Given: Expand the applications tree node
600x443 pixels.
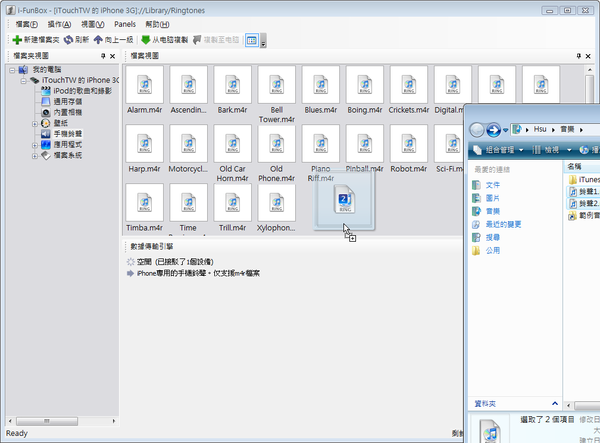Looking at the screenshot, I should 35,145.
